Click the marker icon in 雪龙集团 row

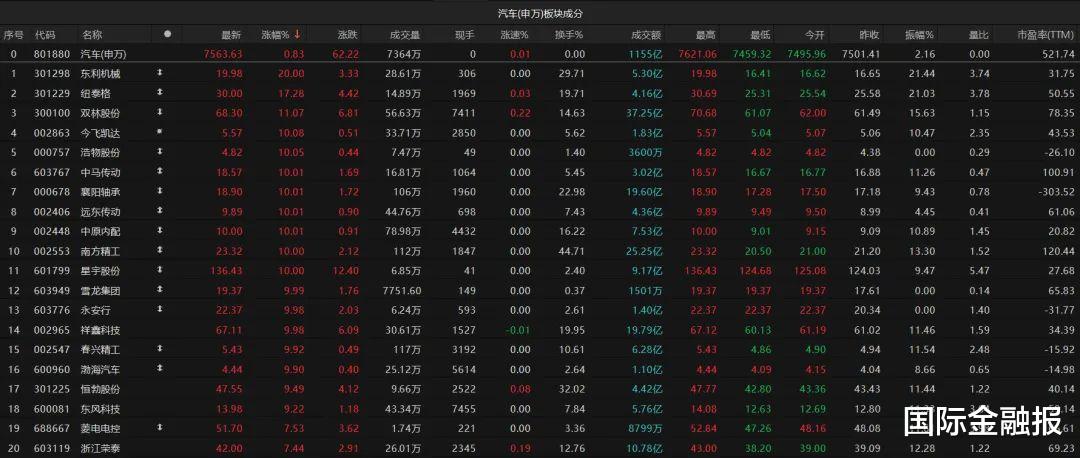point(160,290)
